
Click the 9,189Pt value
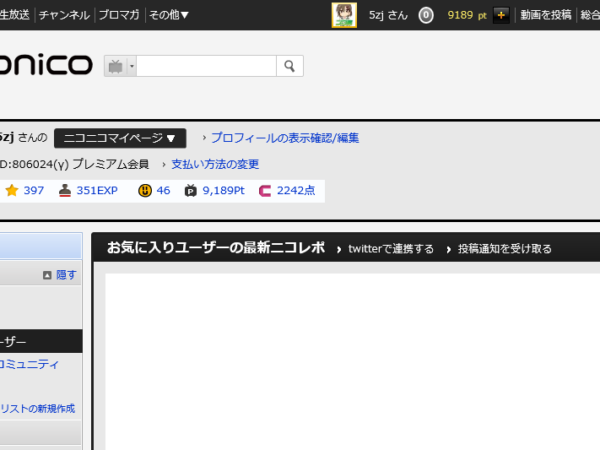[223, 190]
